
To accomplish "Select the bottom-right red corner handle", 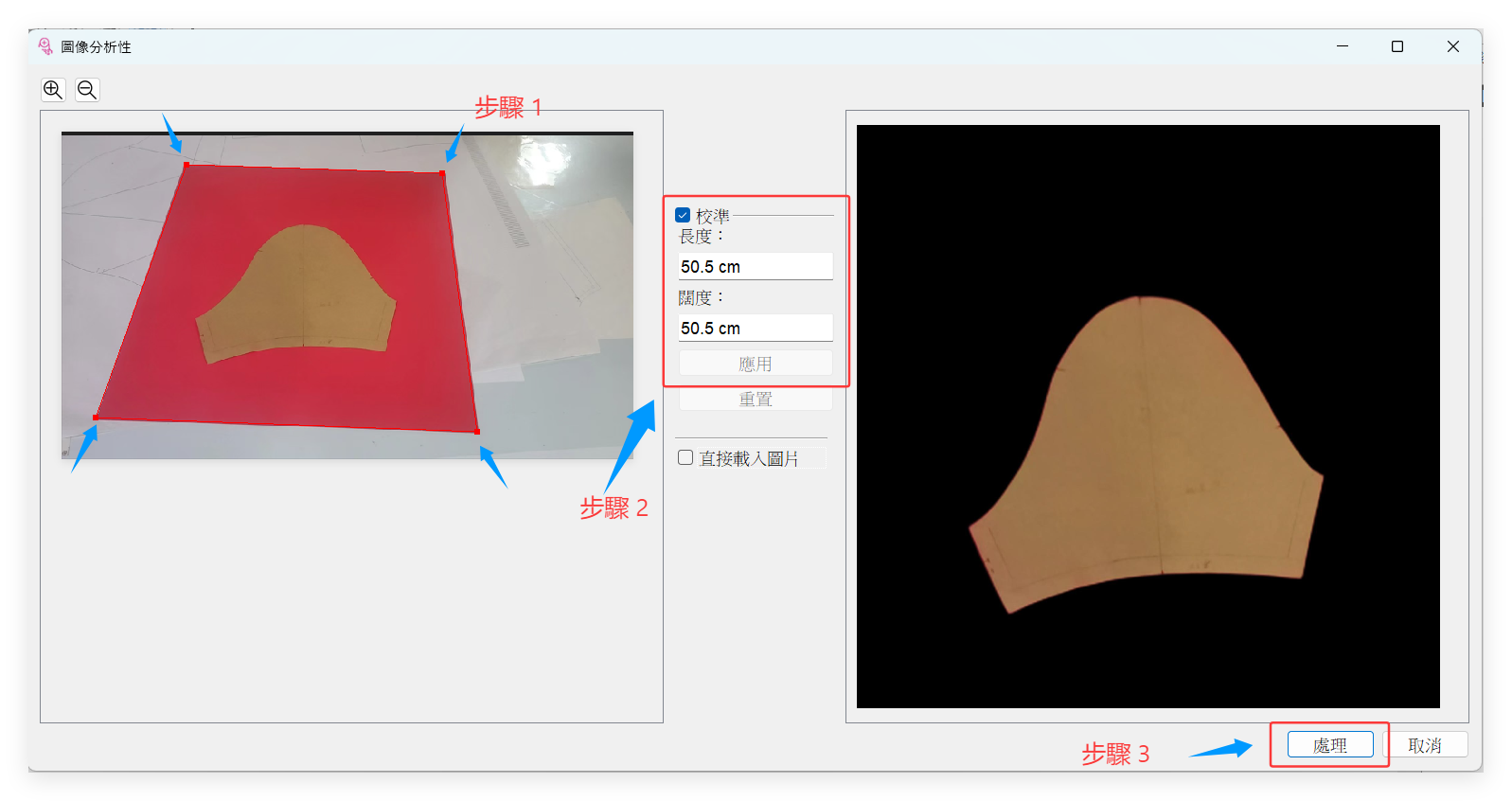I will [477, 432].
